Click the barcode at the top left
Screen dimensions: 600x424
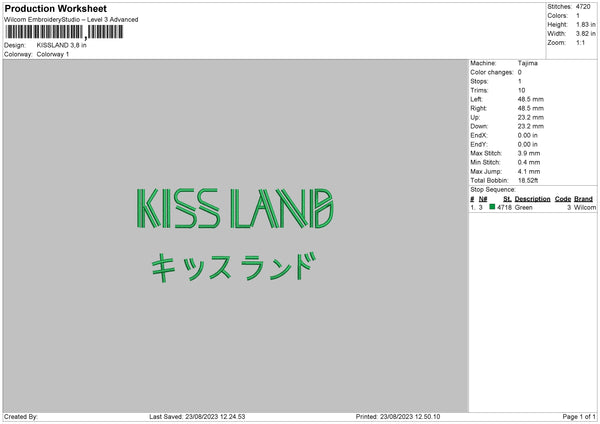click(x=64, y=32)
